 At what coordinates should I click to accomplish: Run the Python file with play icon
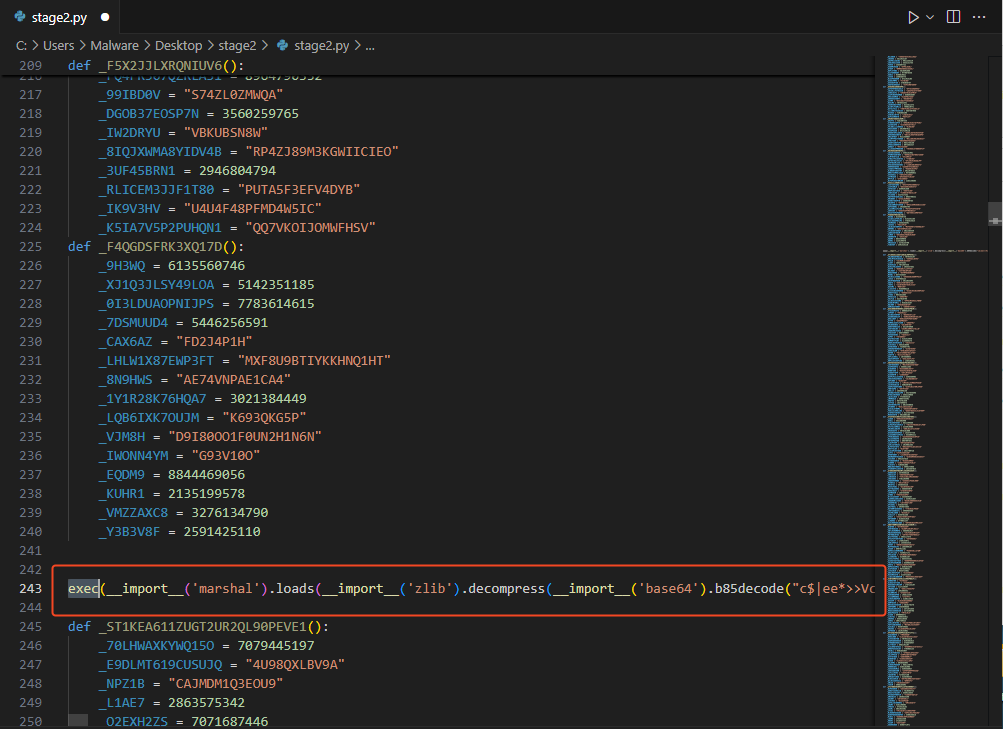913,17
